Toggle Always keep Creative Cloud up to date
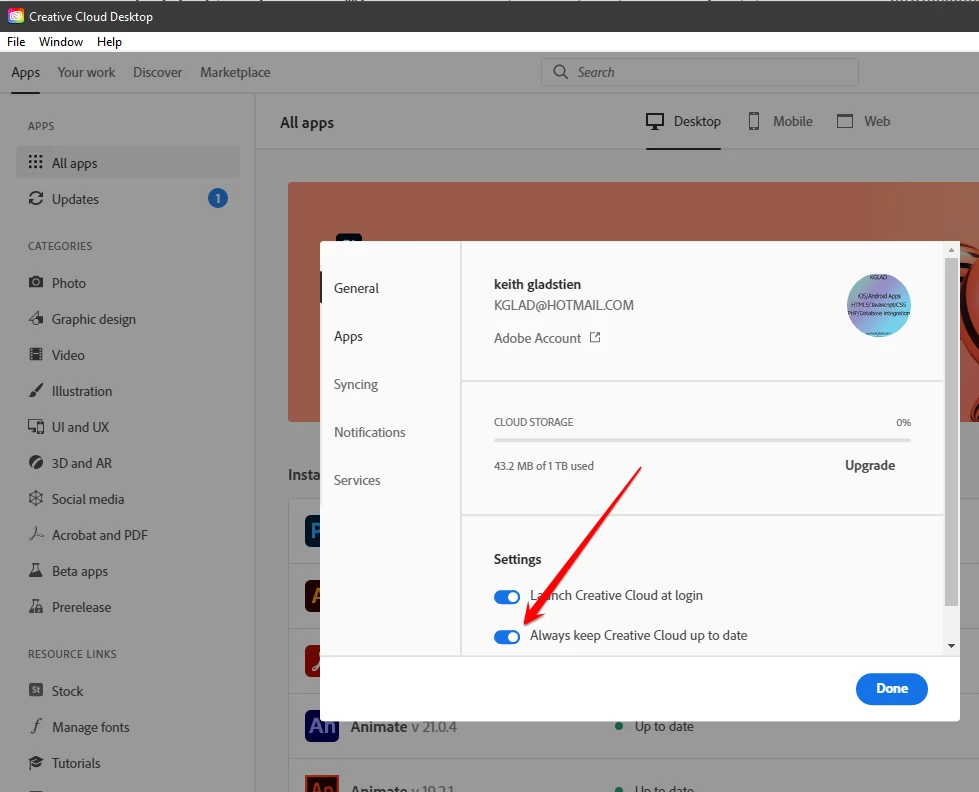979x792 pixels. [x=506, y=636]
